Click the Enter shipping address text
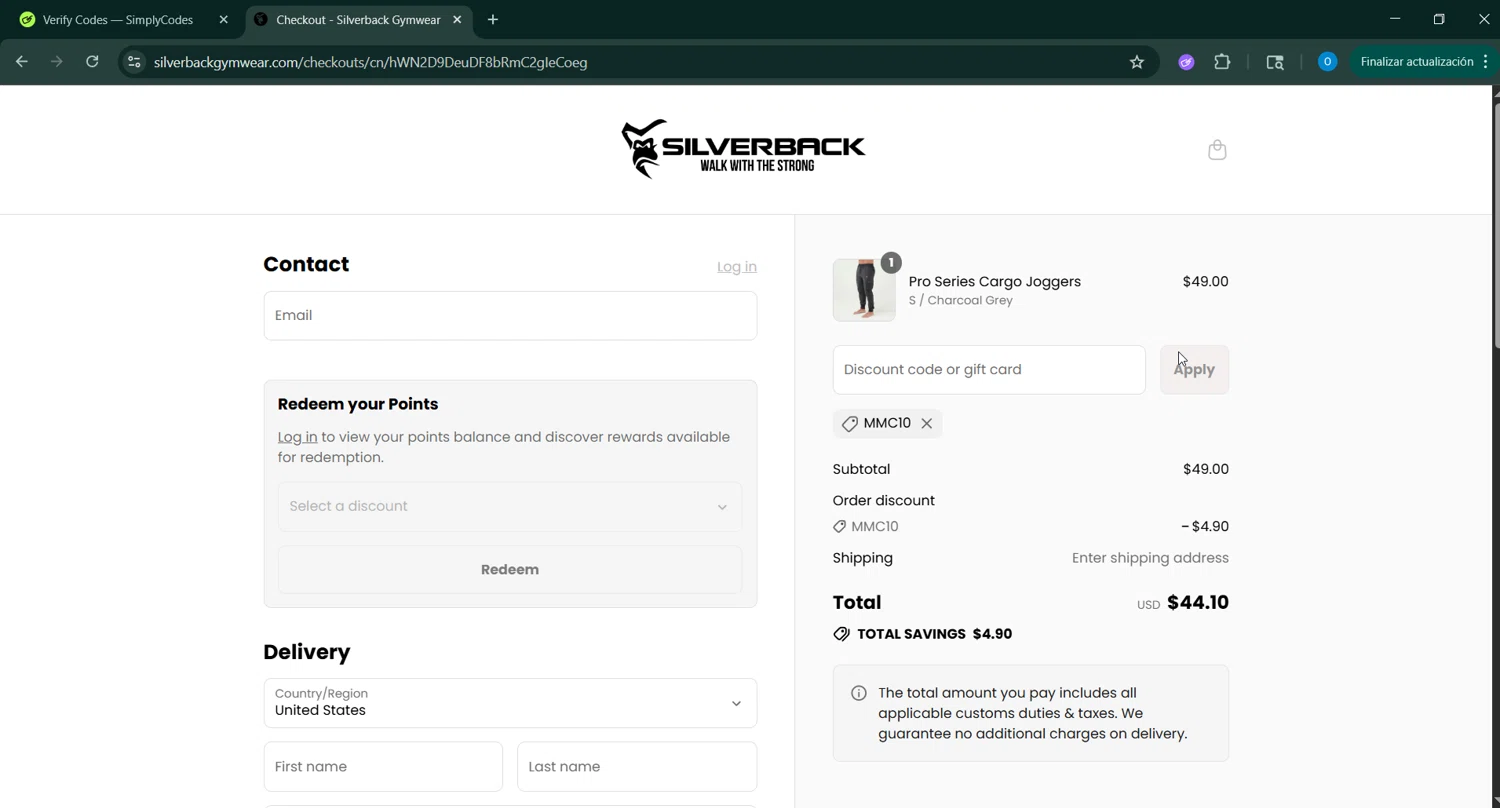The height and width of the screenshot is (808, 1500). [1150, 558]
